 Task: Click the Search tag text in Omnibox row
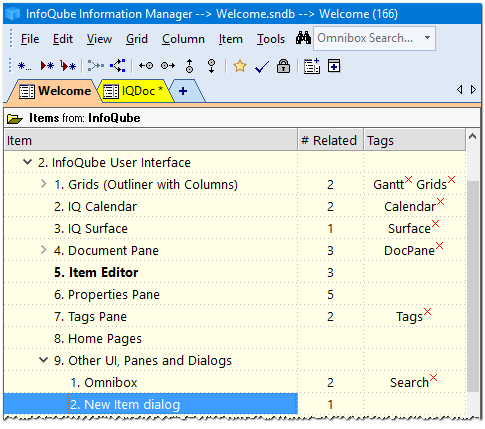[x=409, y=383]
